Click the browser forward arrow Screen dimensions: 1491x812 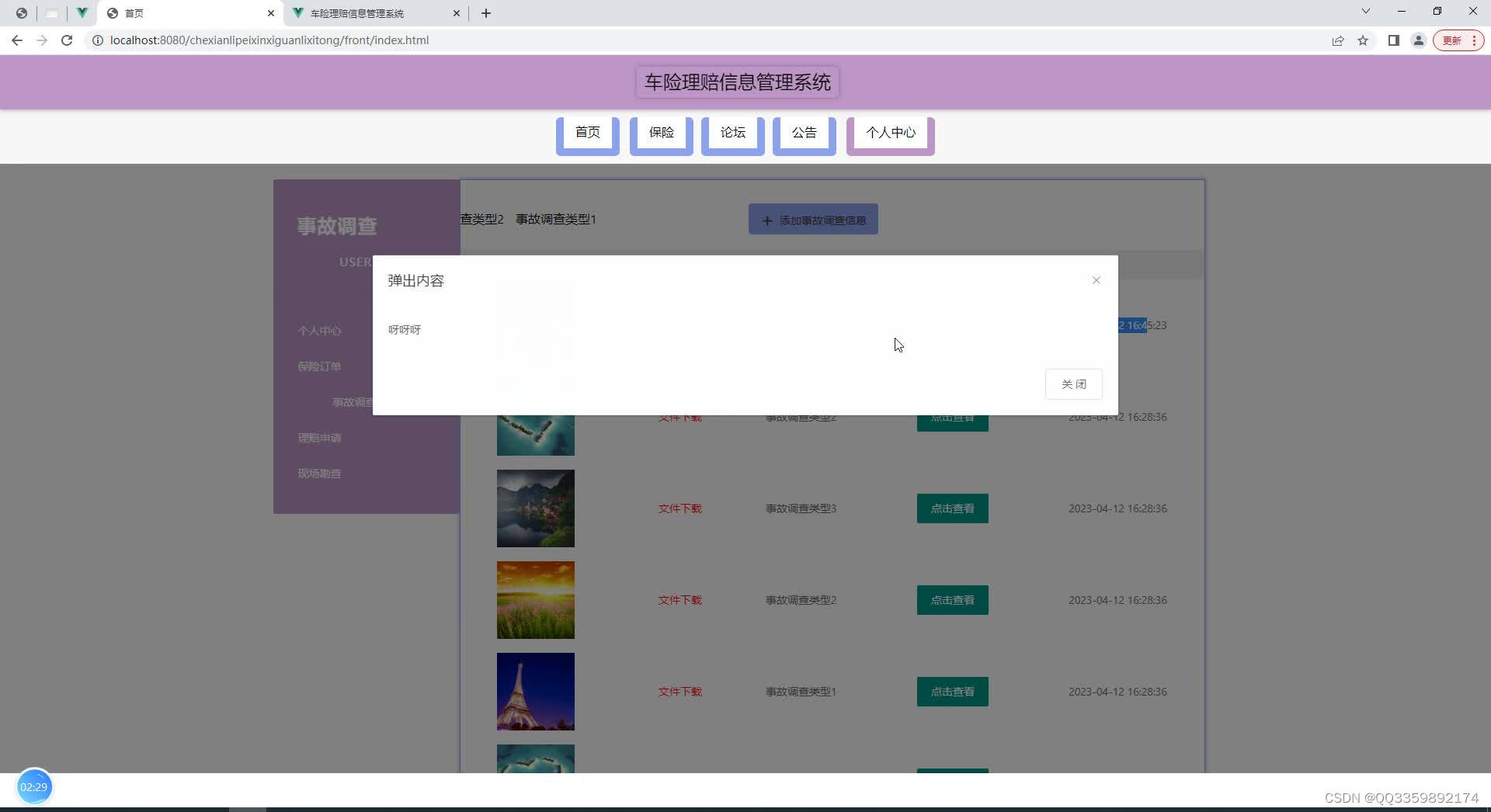[42, 40]
